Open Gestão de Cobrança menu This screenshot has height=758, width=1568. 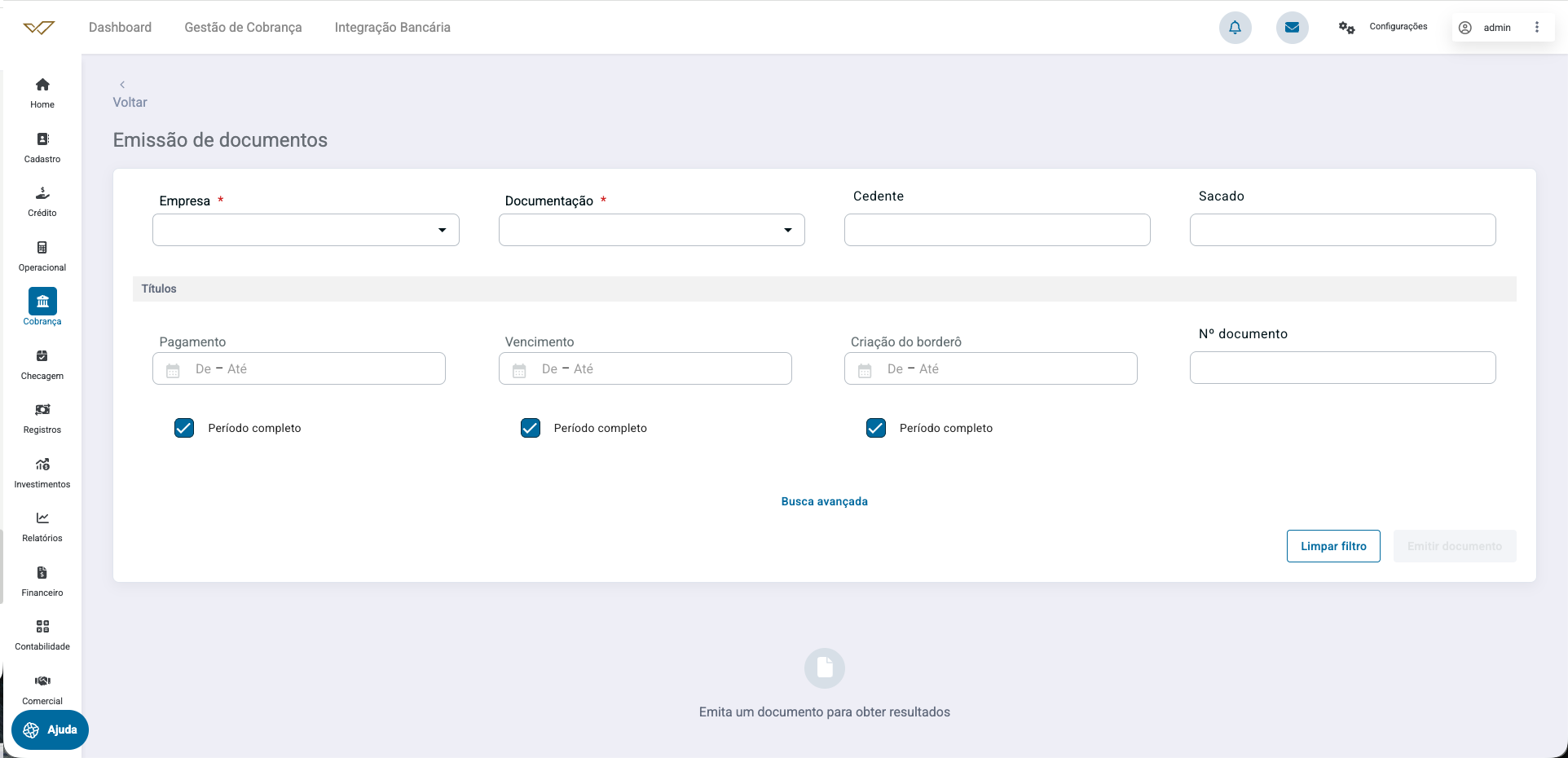pyautogui.click(x=243, y=28)
